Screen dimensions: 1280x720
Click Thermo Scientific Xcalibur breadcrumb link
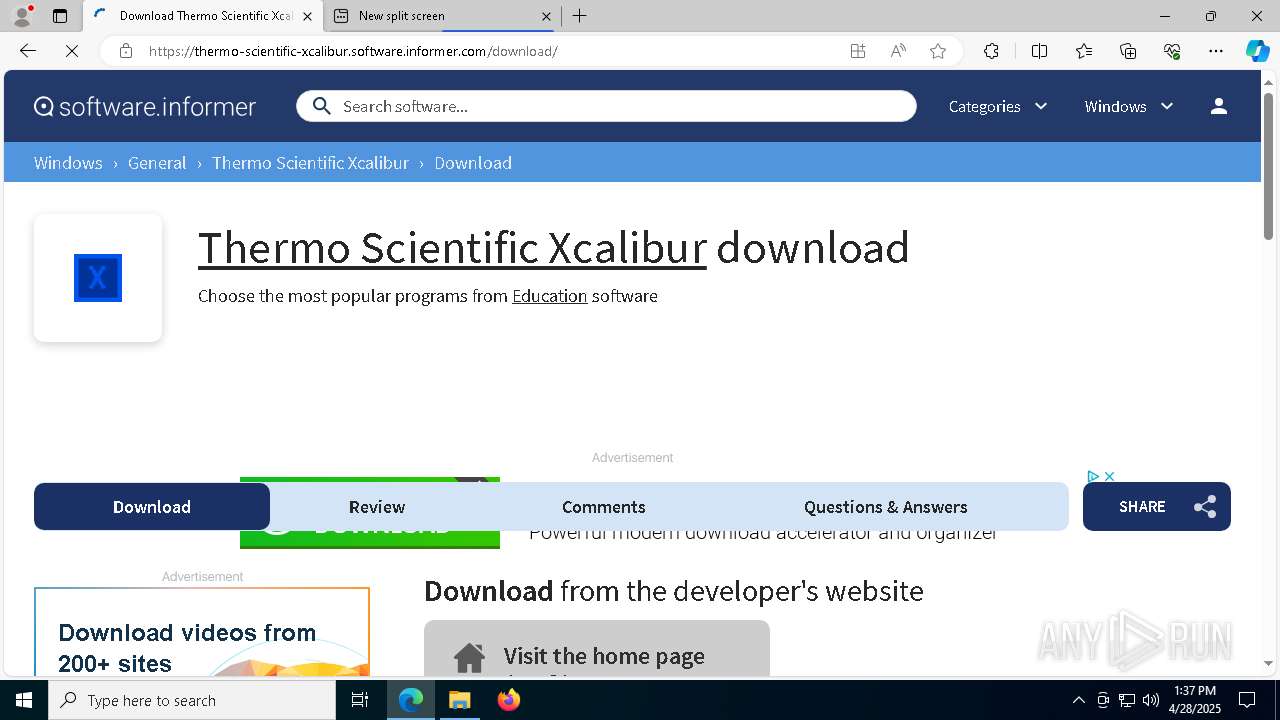[310, 163]
